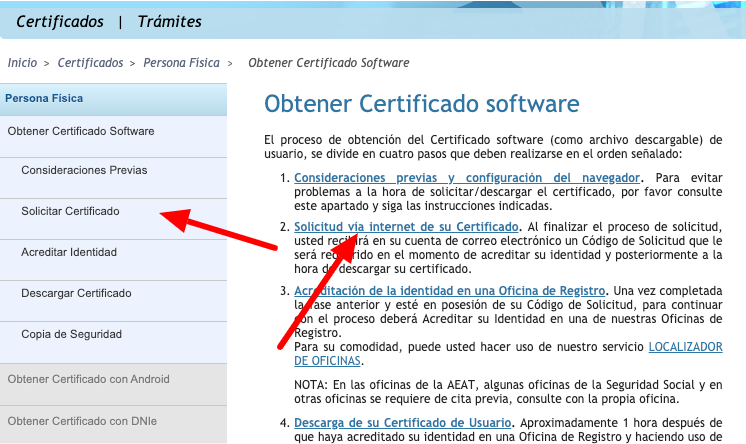
Task: Follow Acreditación de la identidad link
Action: point(450,291)
